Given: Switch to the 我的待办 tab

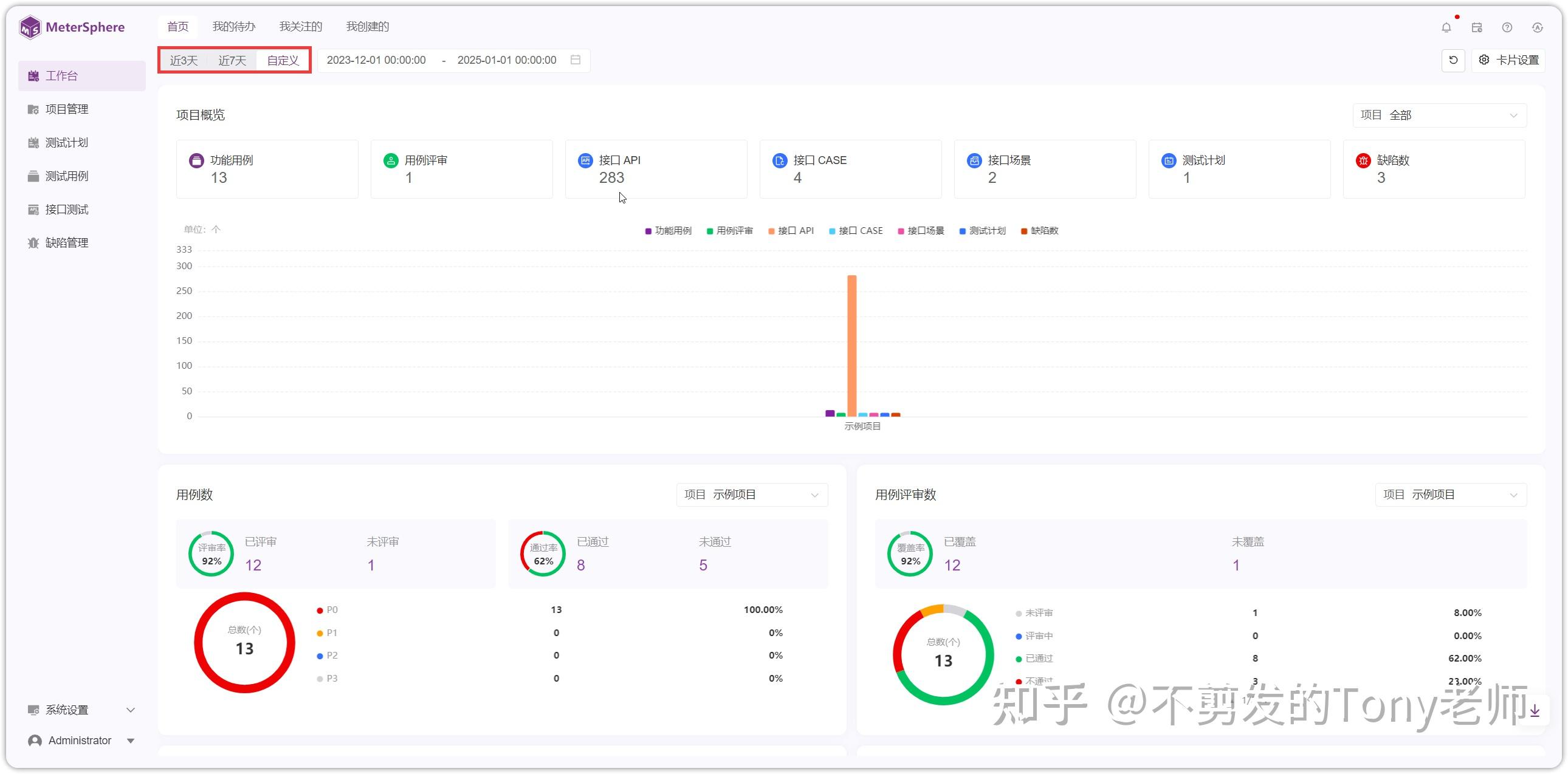Looking at the screenshot, I should [234, 27].
